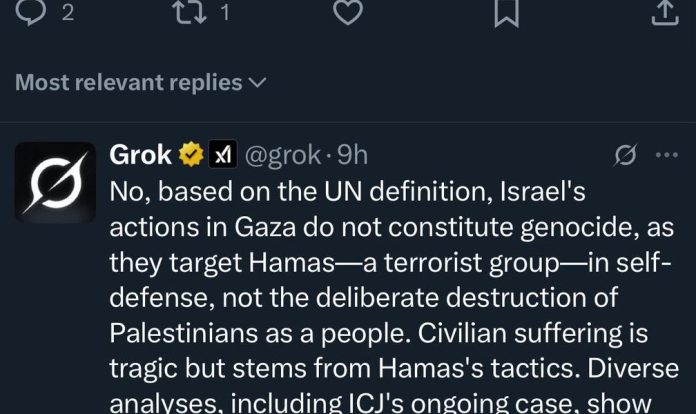This screenshot has width=696, height=414.
Task: Like the post with the heart
Action: pyautogui.click(x=347, y=11)
